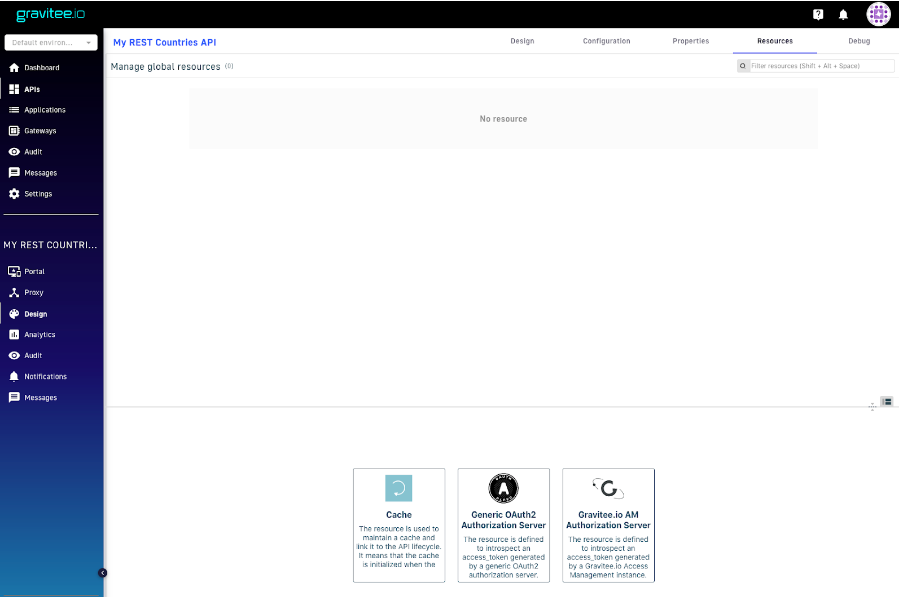Image resolution: width=899 pixels, height=609 pixels.
Task: Open Gateways using its sidebar icon
Action: (13, 130)
